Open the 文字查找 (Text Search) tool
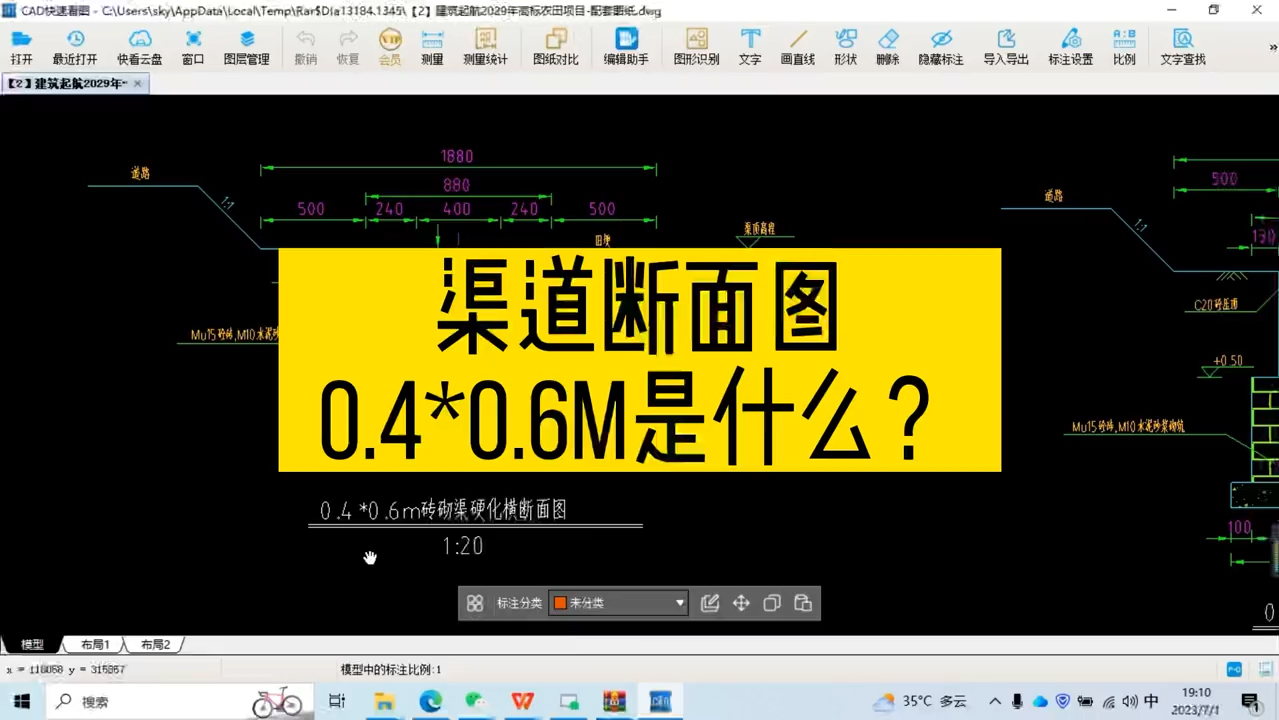 (x=1181, y=45)
